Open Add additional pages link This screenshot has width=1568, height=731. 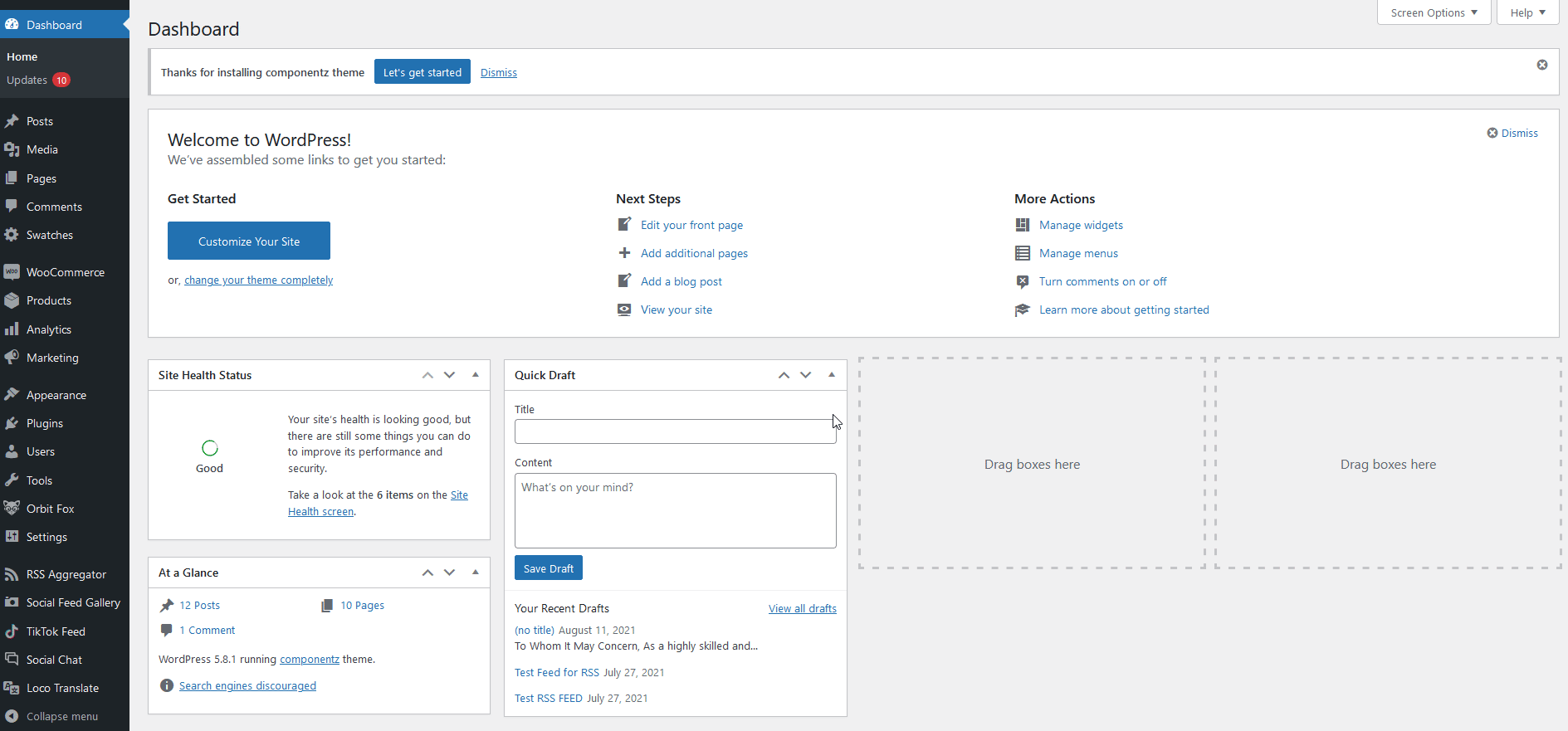(694, 253)
